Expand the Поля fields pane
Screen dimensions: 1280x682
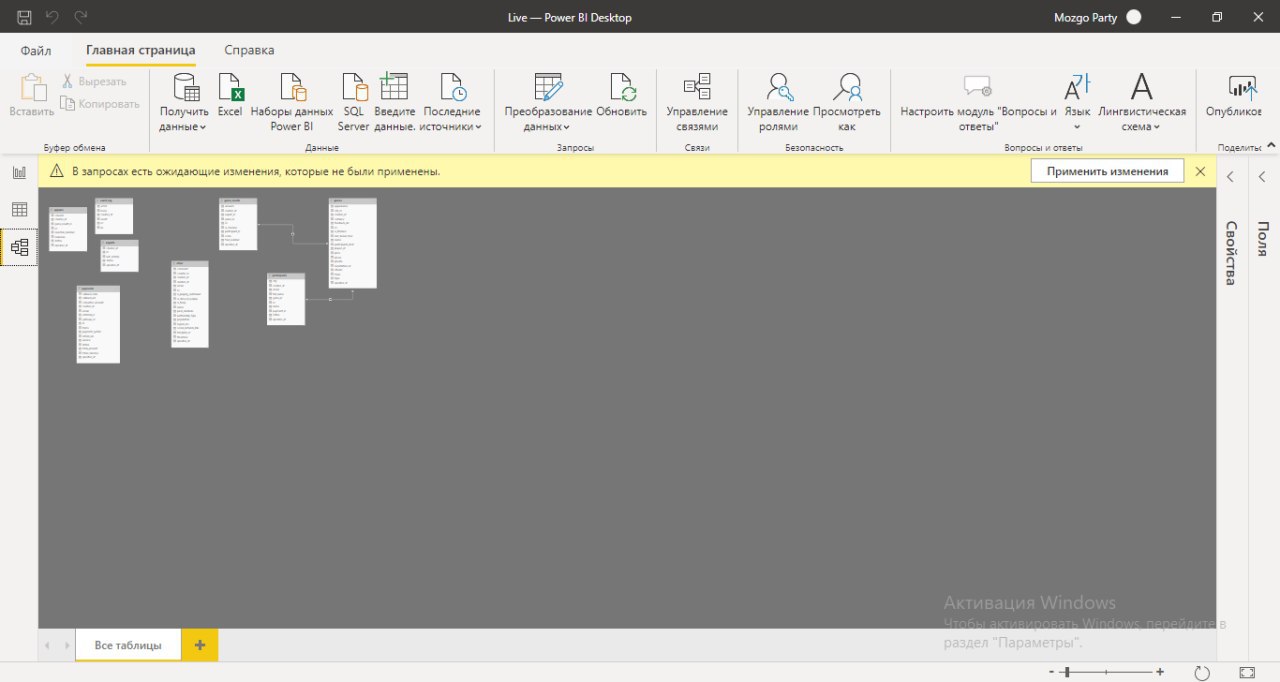pos(1262,176)
